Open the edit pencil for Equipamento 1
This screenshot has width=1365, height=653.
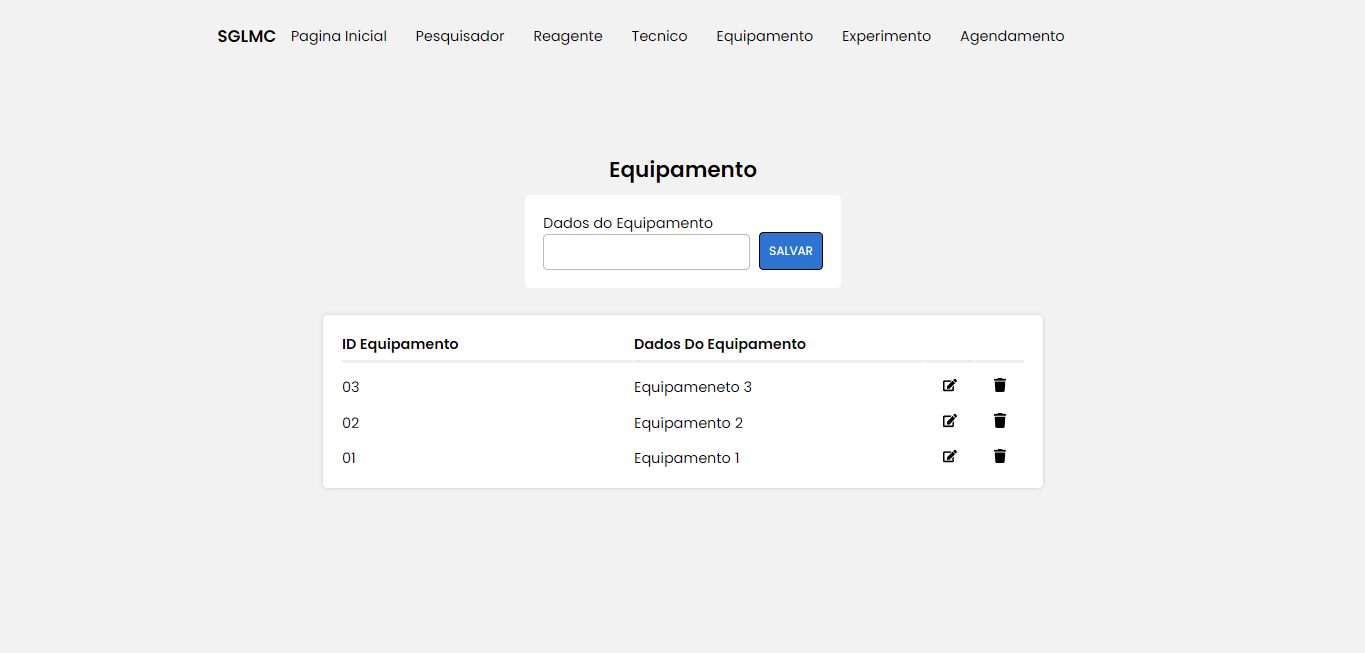tap(949, 457)
